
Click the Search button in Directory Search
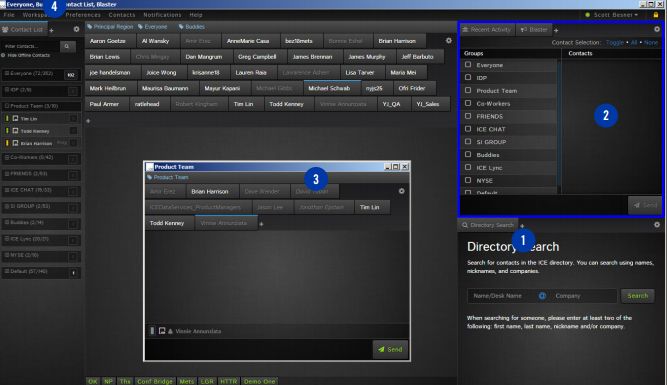(x=637, y=296)
